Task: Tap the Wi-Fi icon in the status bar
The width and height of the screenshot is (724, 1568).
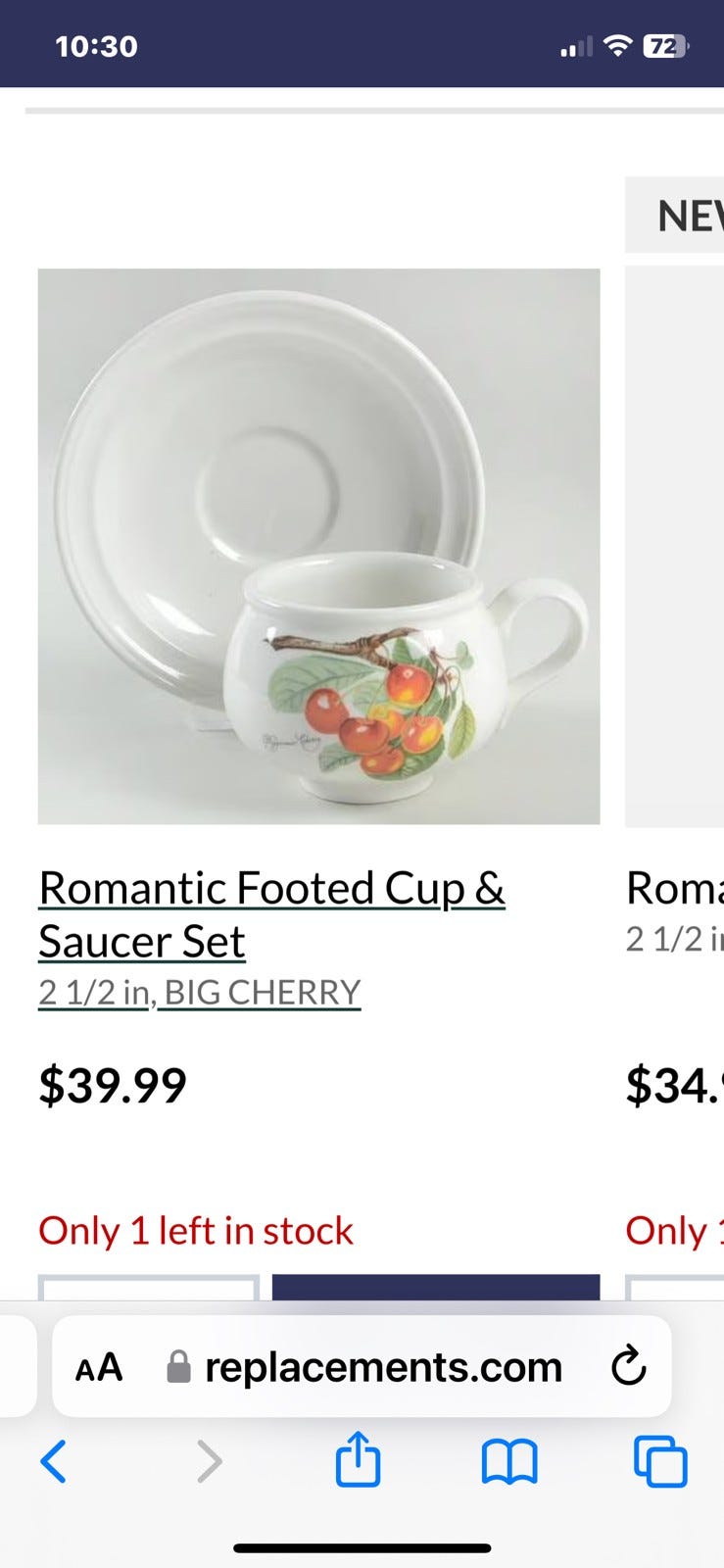Action: point(617,46)
